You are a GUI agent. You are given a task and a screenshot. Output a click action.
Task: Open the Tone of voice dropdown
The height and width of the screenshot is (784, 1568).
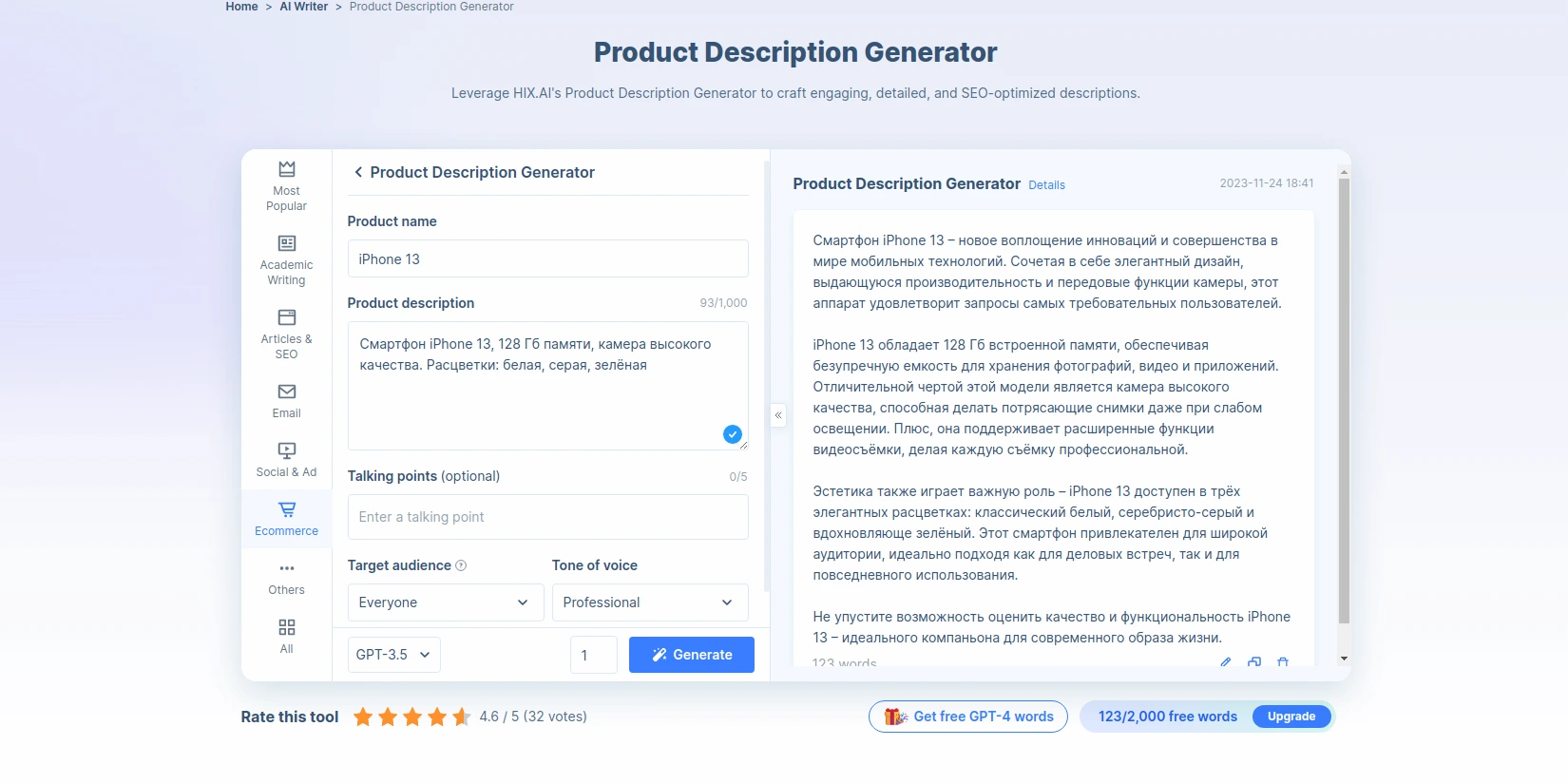pyautogui.click(x=649, y=602)
